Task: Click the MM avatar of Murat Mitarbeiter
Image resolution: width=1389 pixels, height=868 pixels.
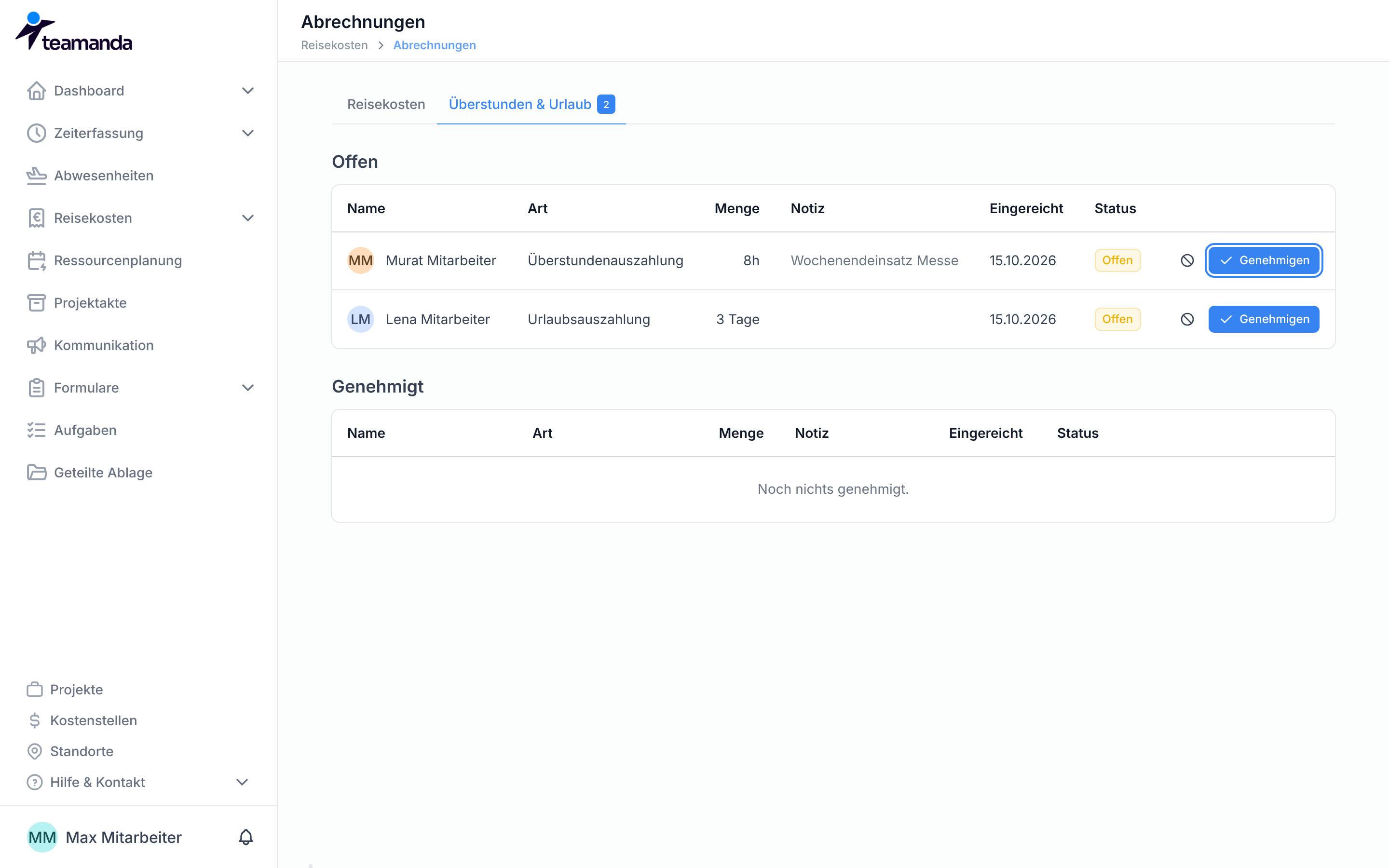Action: (360, 260)
